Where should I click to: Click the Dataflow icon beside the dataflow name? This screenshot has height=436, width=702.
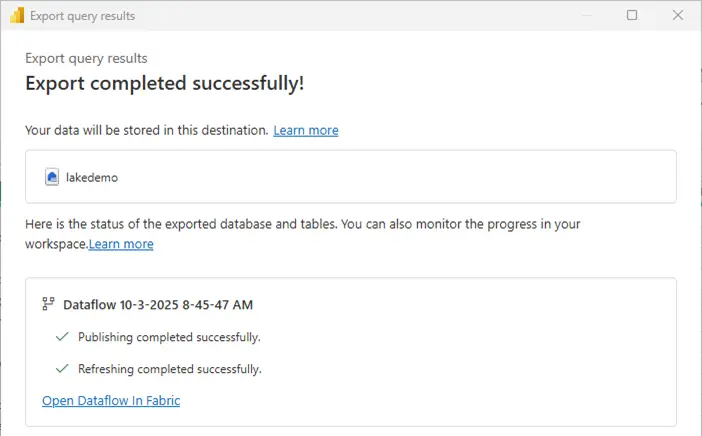[48, 304]
